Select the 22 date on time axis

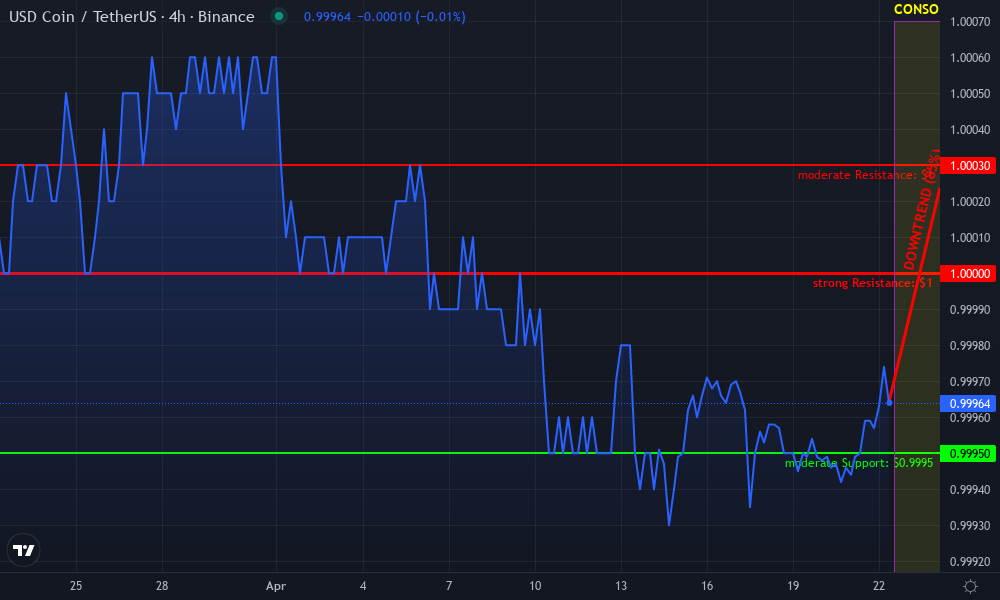[879, 586]
